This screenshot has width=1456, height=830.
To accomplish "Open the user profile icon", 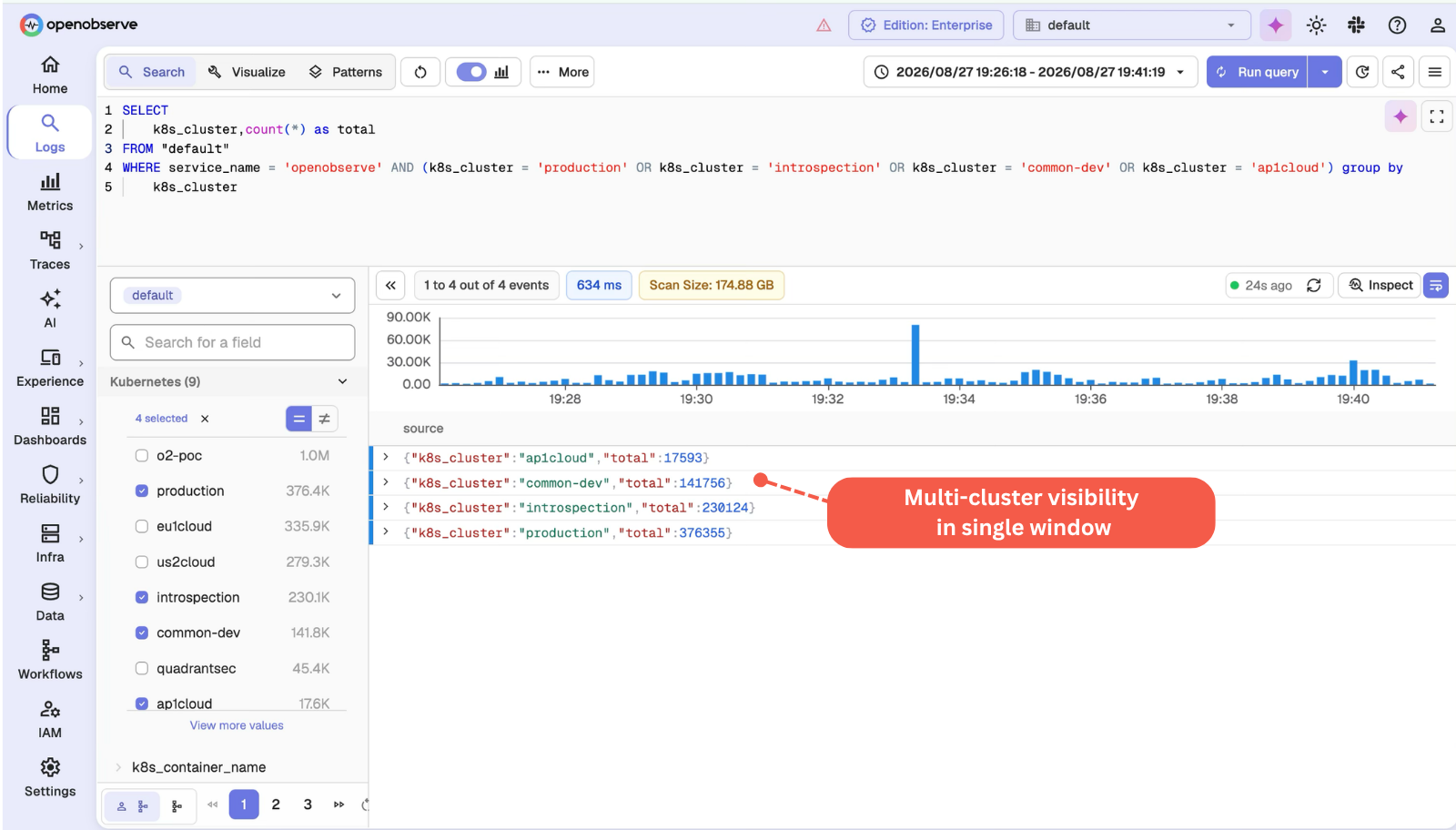I will point(1438,25).
